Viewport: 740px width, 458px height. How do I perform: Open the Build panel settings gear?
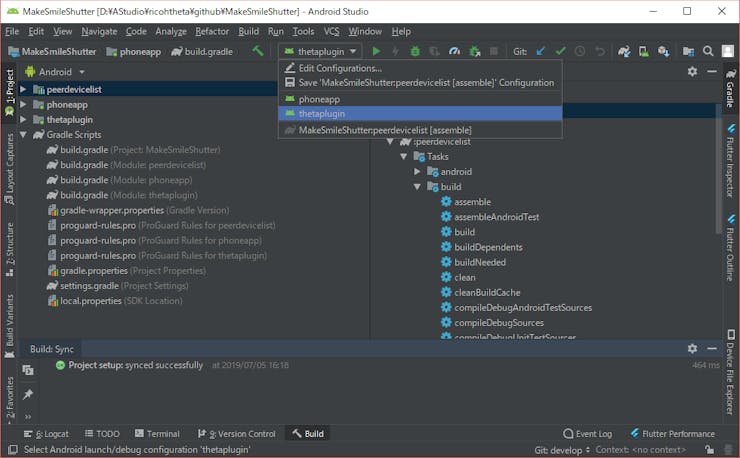tap(692, 349)
